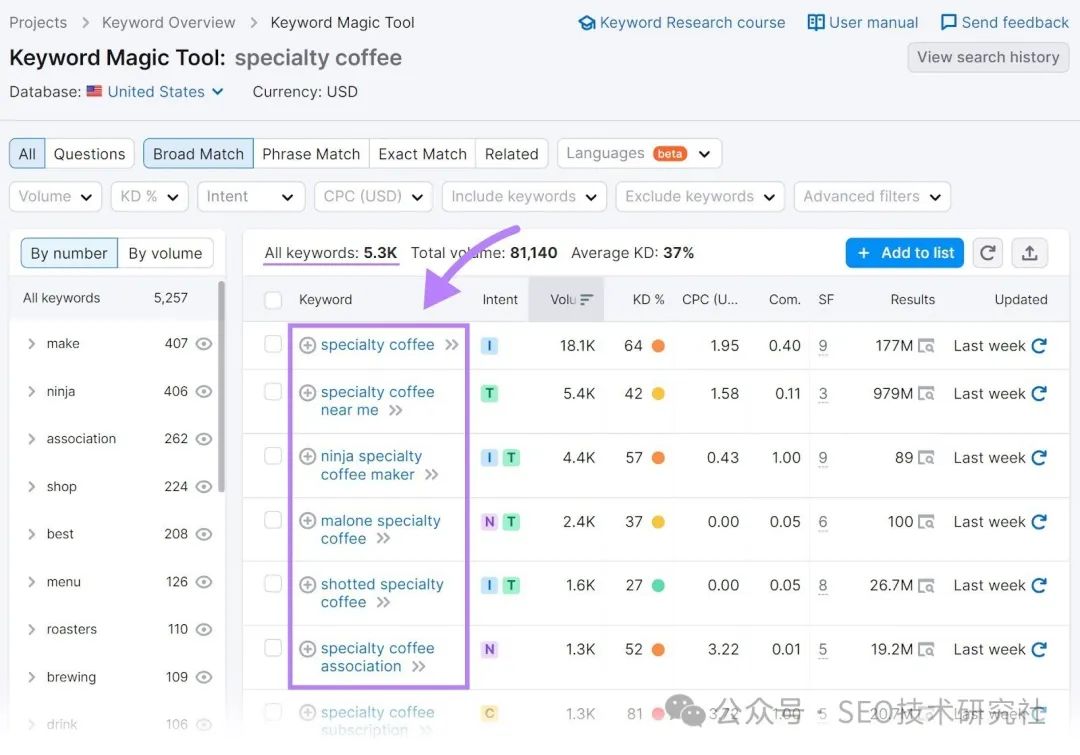Refresh the ninja specialty coffee maker row
Viewport: 1080px width, 755px height.
[1039, 458]
